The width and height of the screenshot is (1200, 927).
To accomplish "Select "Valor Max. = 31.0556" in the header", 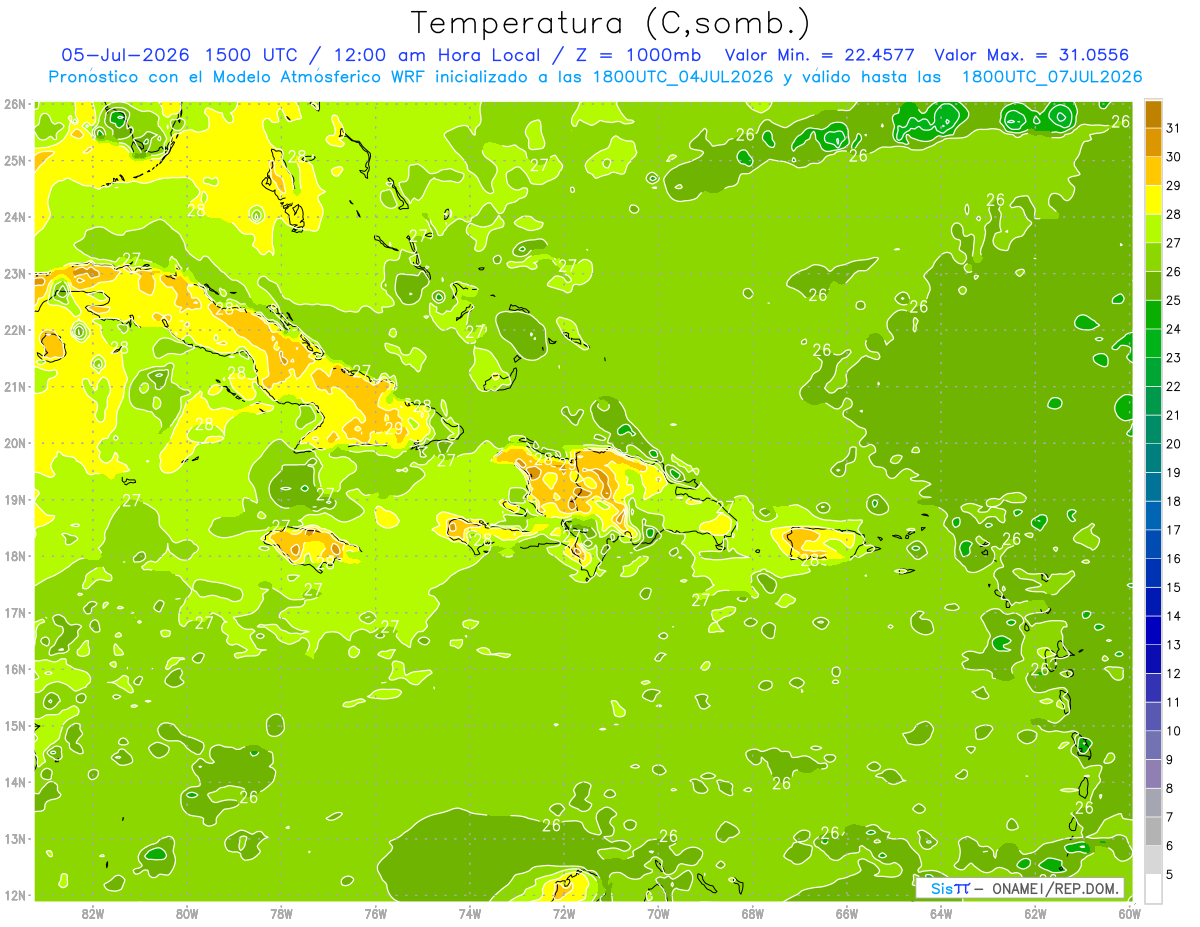I will [1031, 55].
